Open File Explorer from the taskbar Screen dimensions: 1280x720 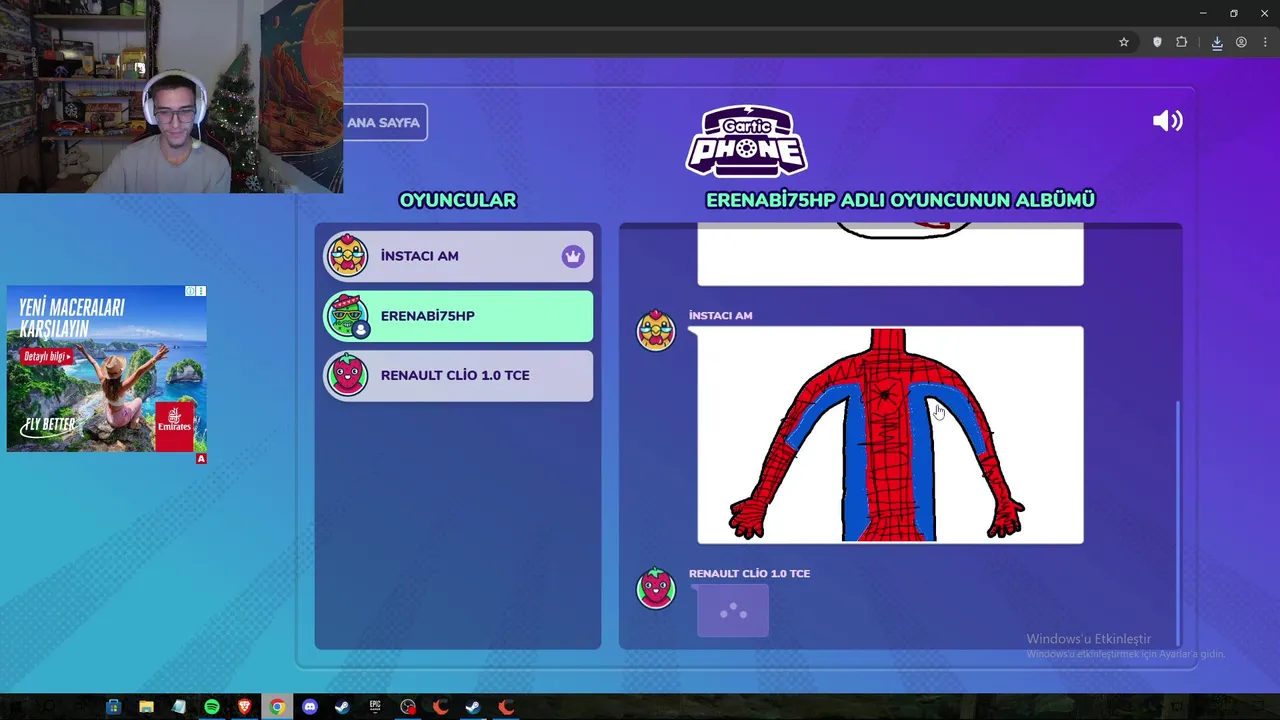(146, 707)
